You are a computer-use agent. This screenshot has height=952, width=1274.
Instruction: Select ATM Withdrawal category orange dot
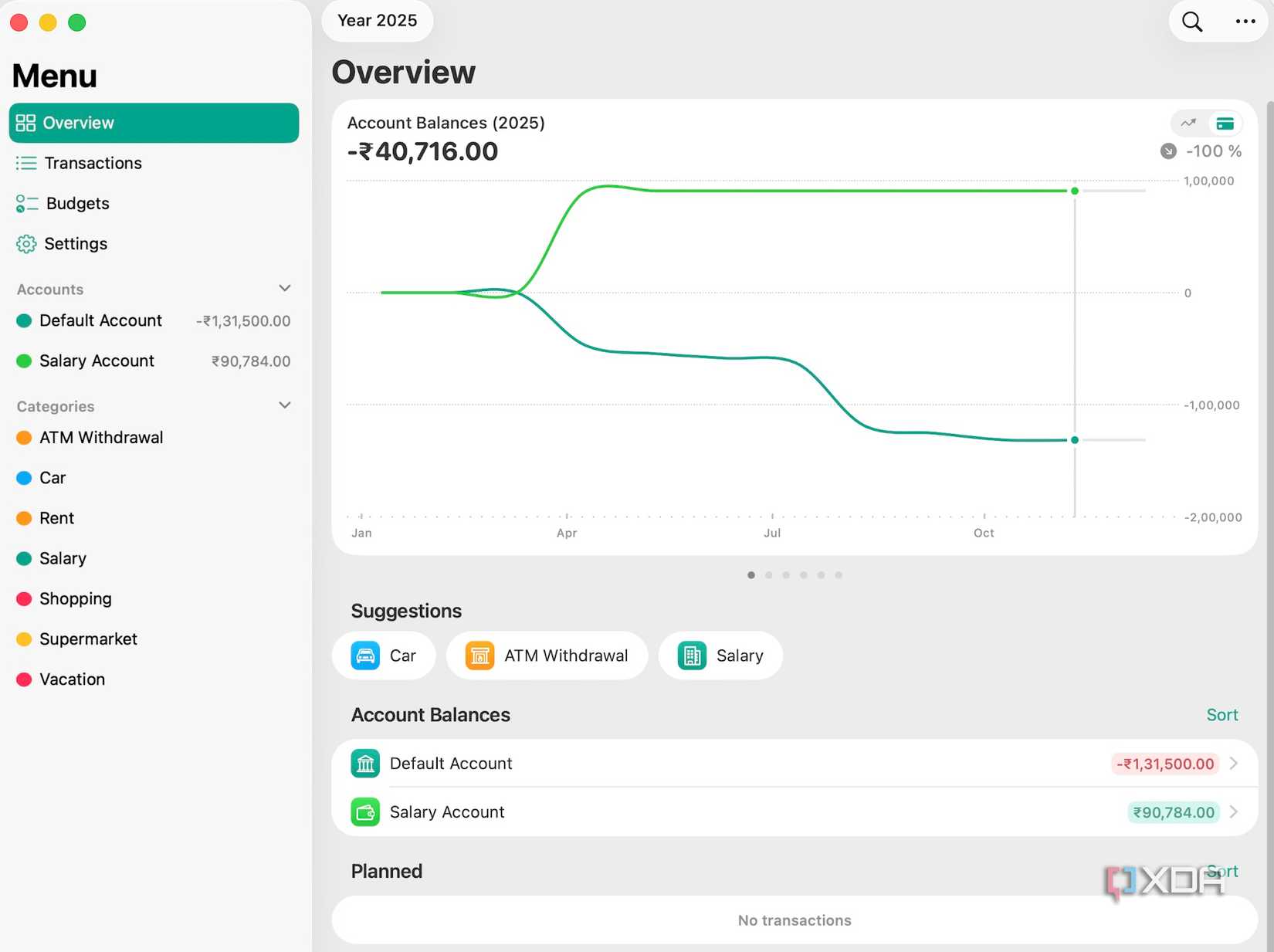(x=24, y=438)
